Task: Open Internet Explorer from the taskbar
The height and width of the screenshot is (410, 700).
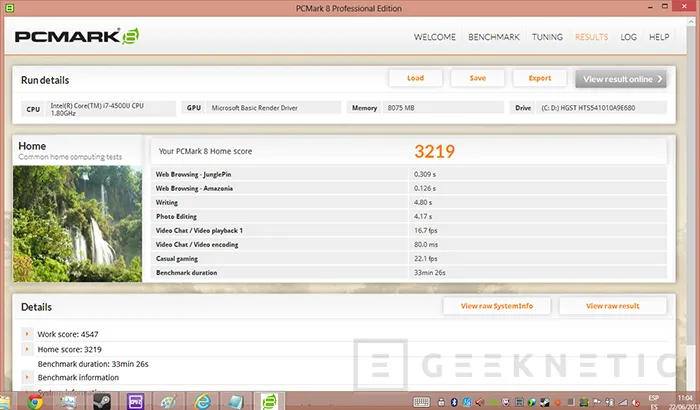Action: 202,402
